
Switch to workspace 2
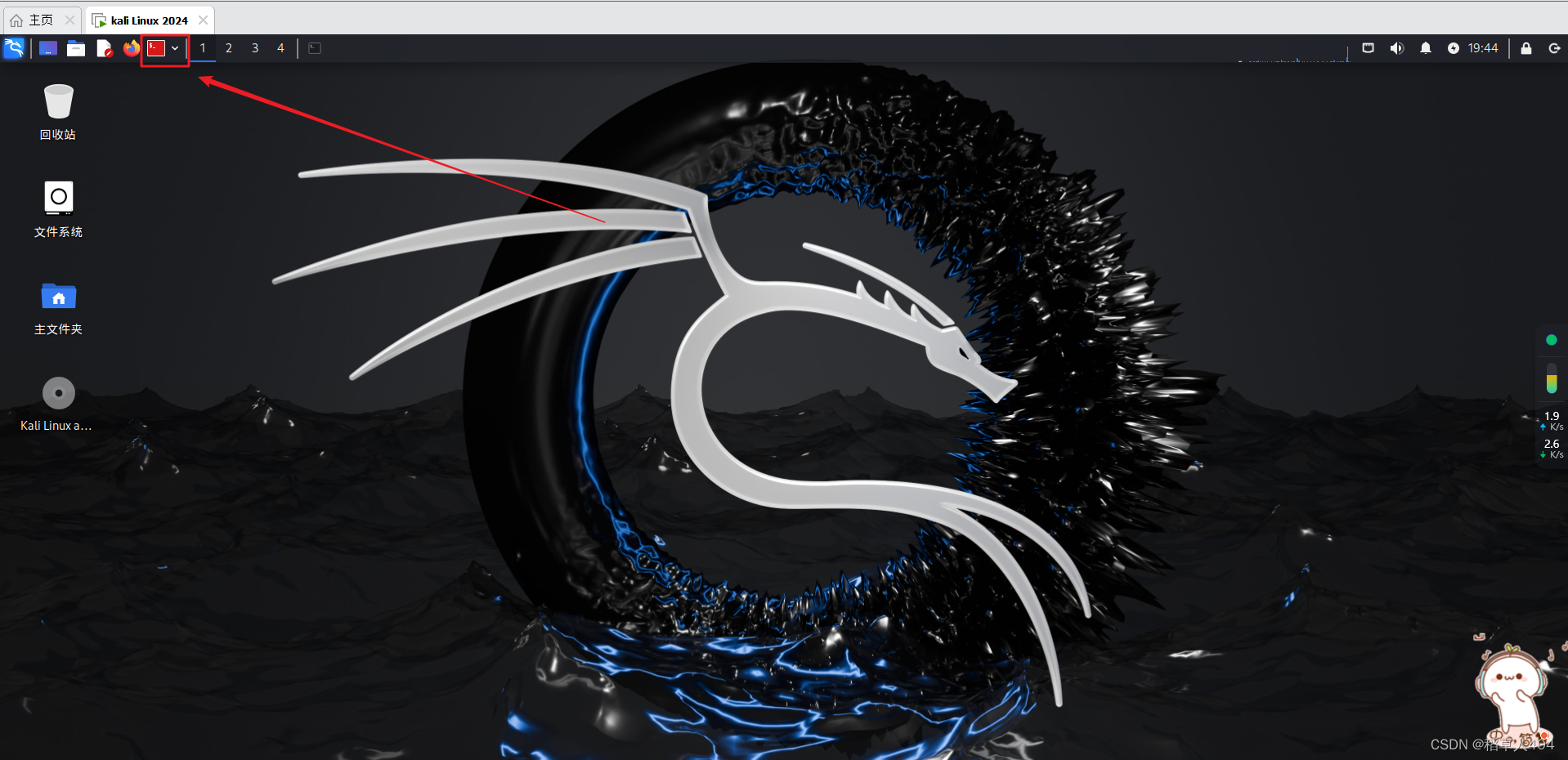tap(229, 48)
